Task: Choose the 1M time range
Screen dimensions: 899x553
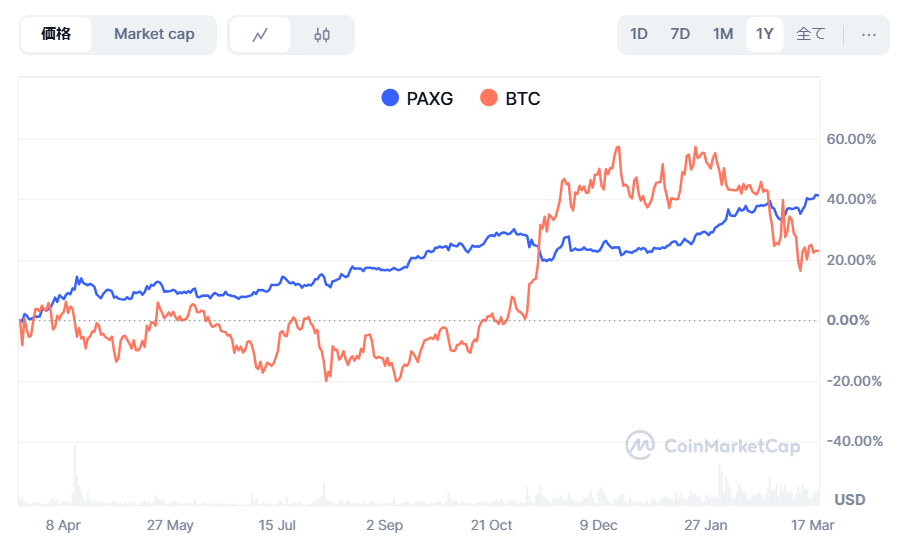Action: (x=723, y=34)
